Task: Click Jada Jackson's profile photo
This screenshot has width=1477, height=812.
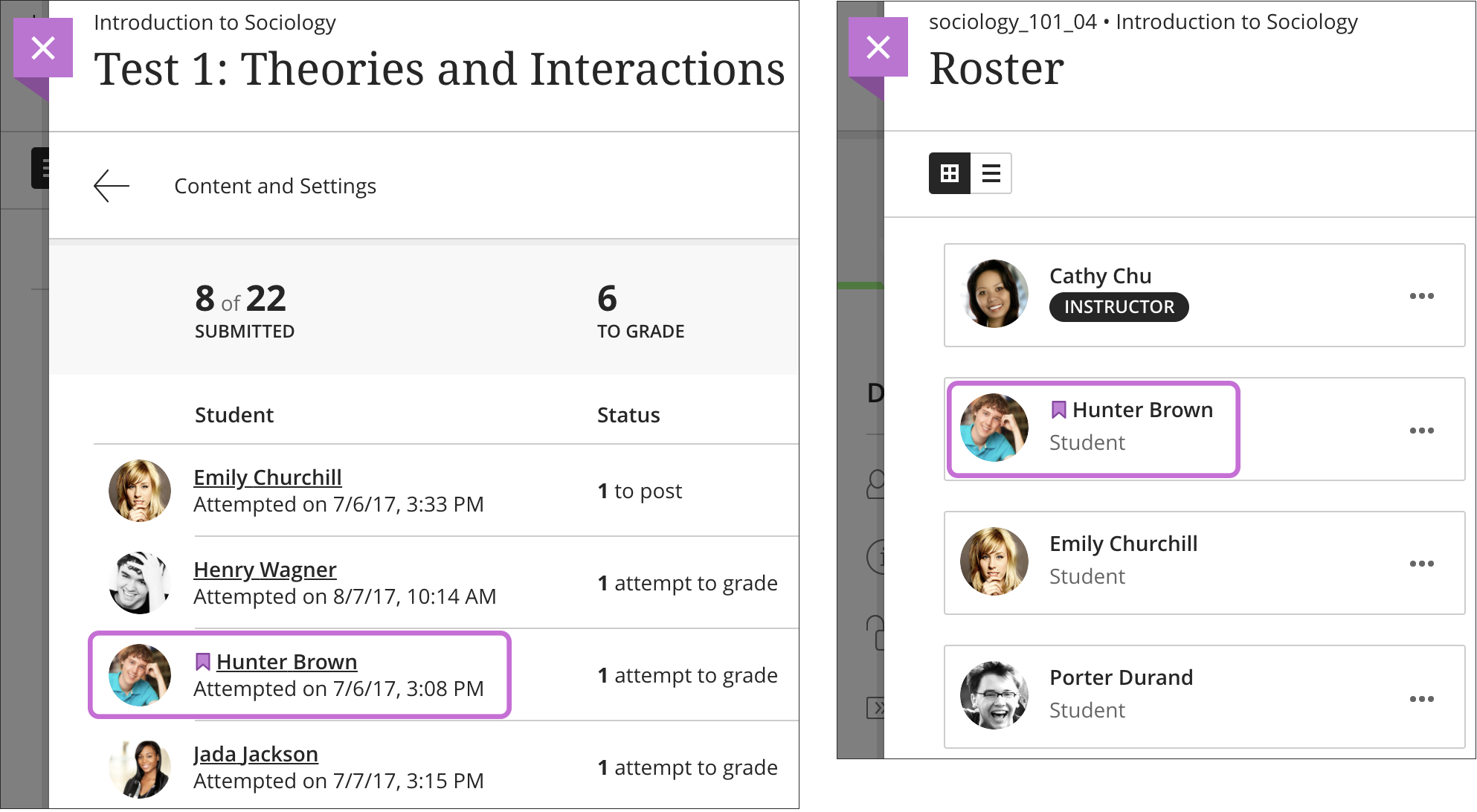Action: pyautogui.click(x=140, y=767)
